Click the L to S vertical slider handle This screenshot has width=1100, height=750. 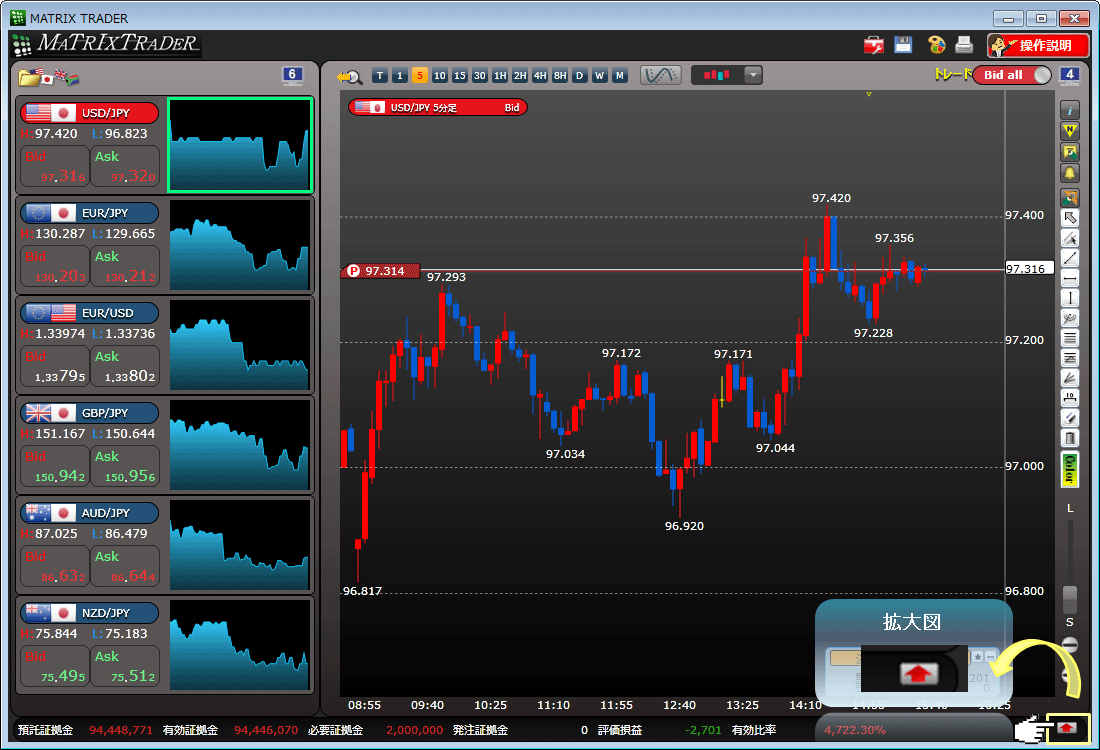click(x=1070, y=598)
